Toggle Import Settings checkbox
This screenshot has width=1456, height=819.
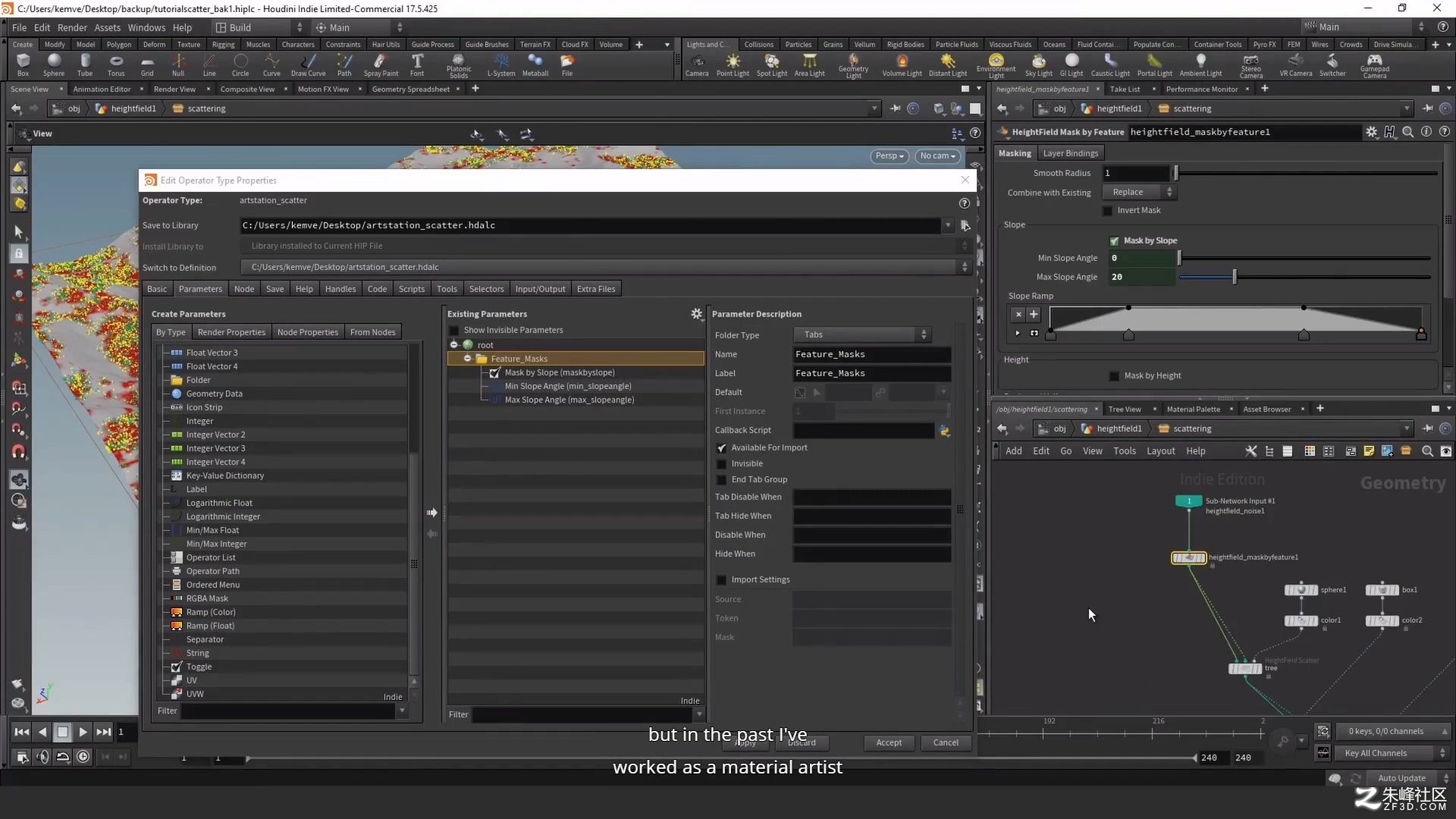[722, 580]
